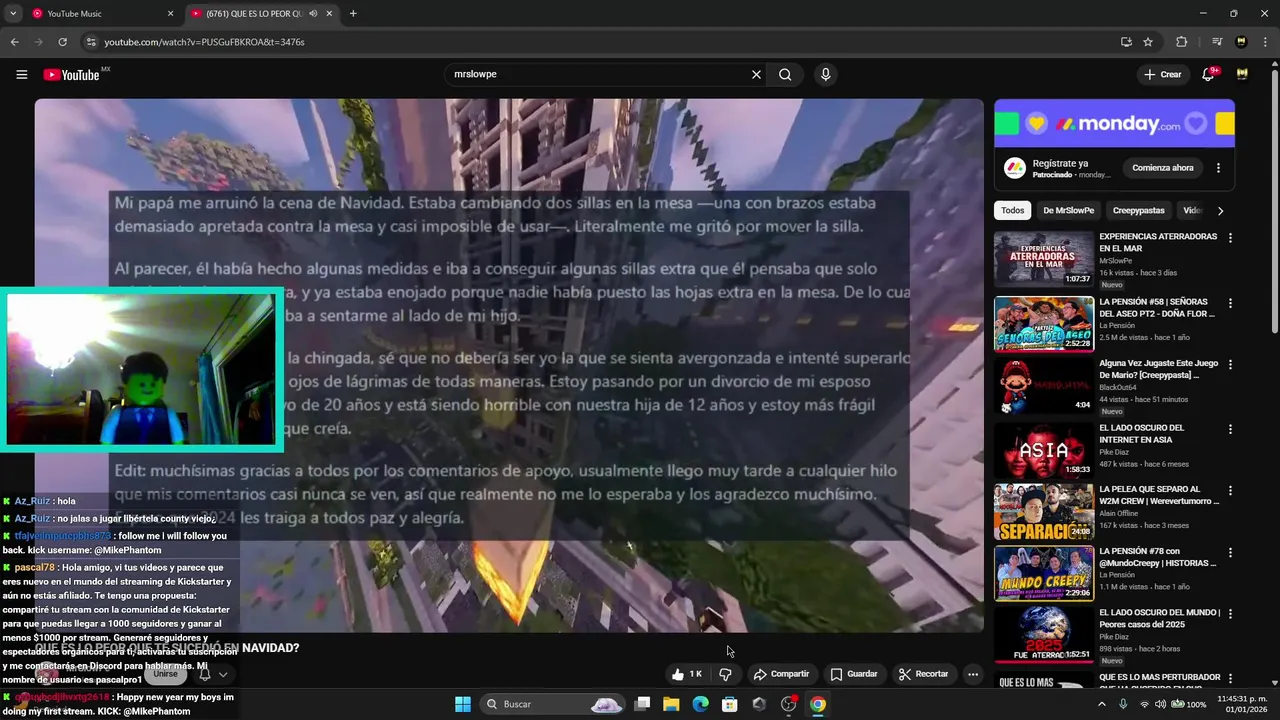Image resolution: width=1280 pixels, height=720 pixels.
Task: Clear the mrslowpe search text
Action: [x=756, y=74]
